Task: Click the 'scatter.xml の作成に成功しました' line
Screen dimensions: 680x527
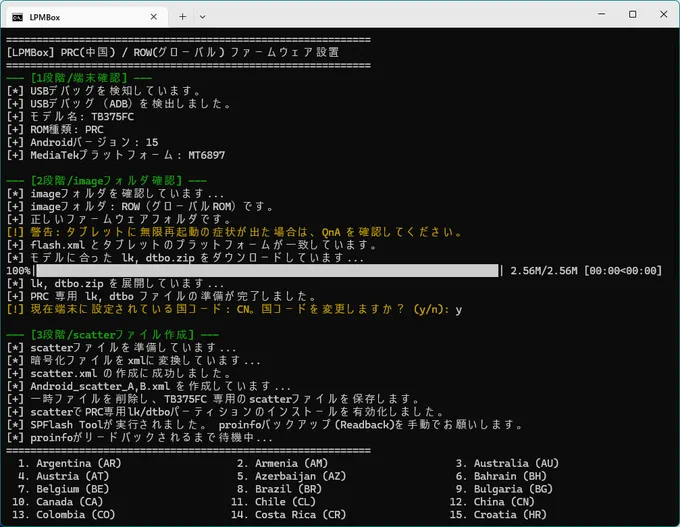Action: [x=119, y=373]
